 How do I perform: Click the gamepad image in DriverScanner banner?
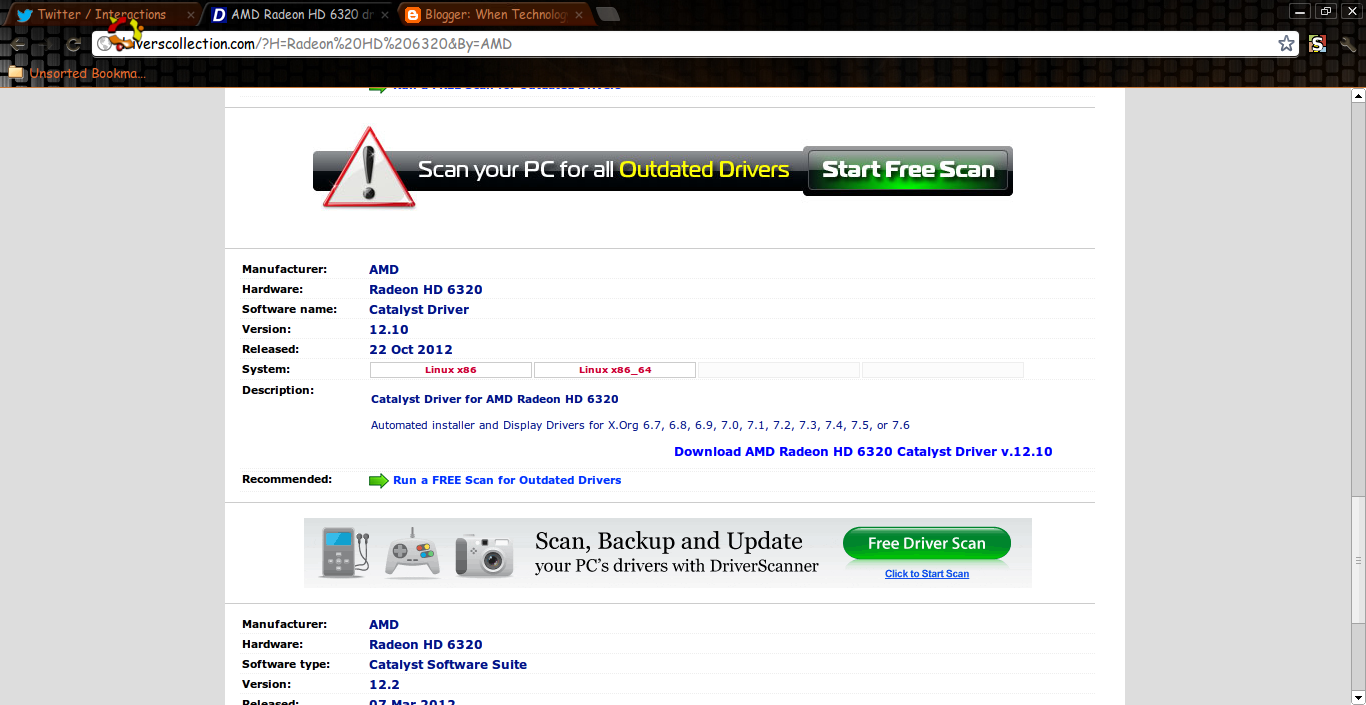coord(413,552)
